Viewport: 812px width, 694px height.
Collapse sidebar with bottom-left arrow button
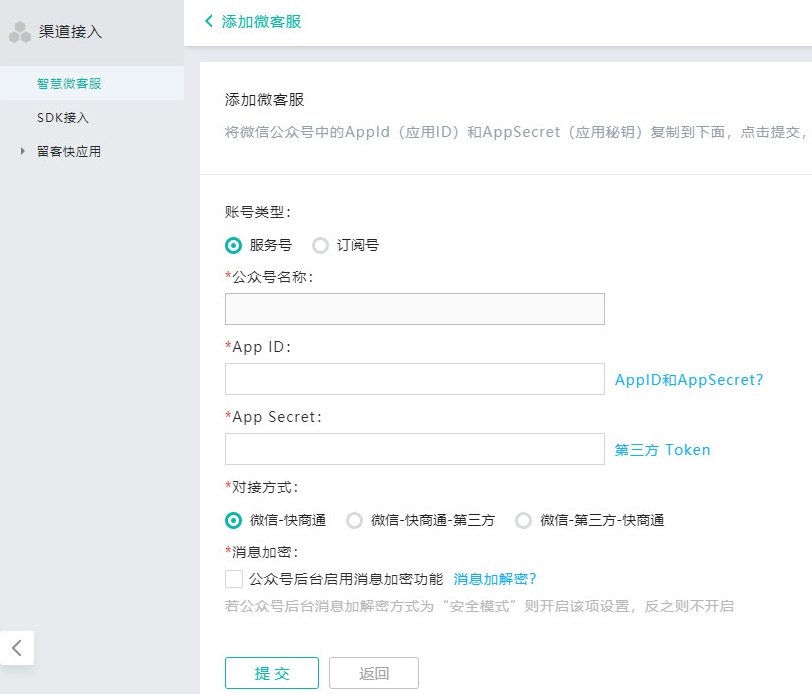click(x=17, y=648)
